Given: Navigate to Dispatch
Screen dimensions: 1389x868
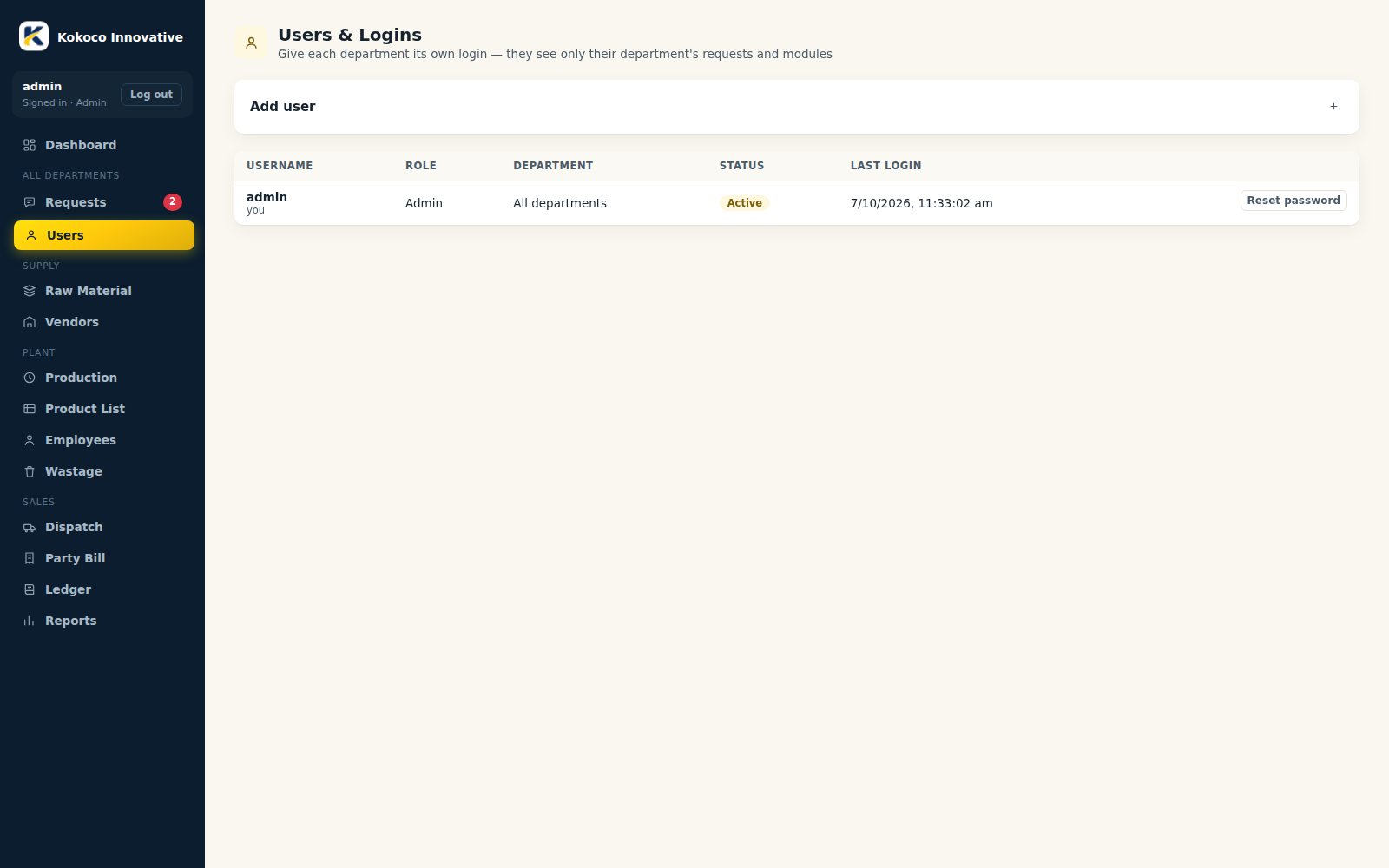Looking at the screenshot, I should click(x=103, y=527).
